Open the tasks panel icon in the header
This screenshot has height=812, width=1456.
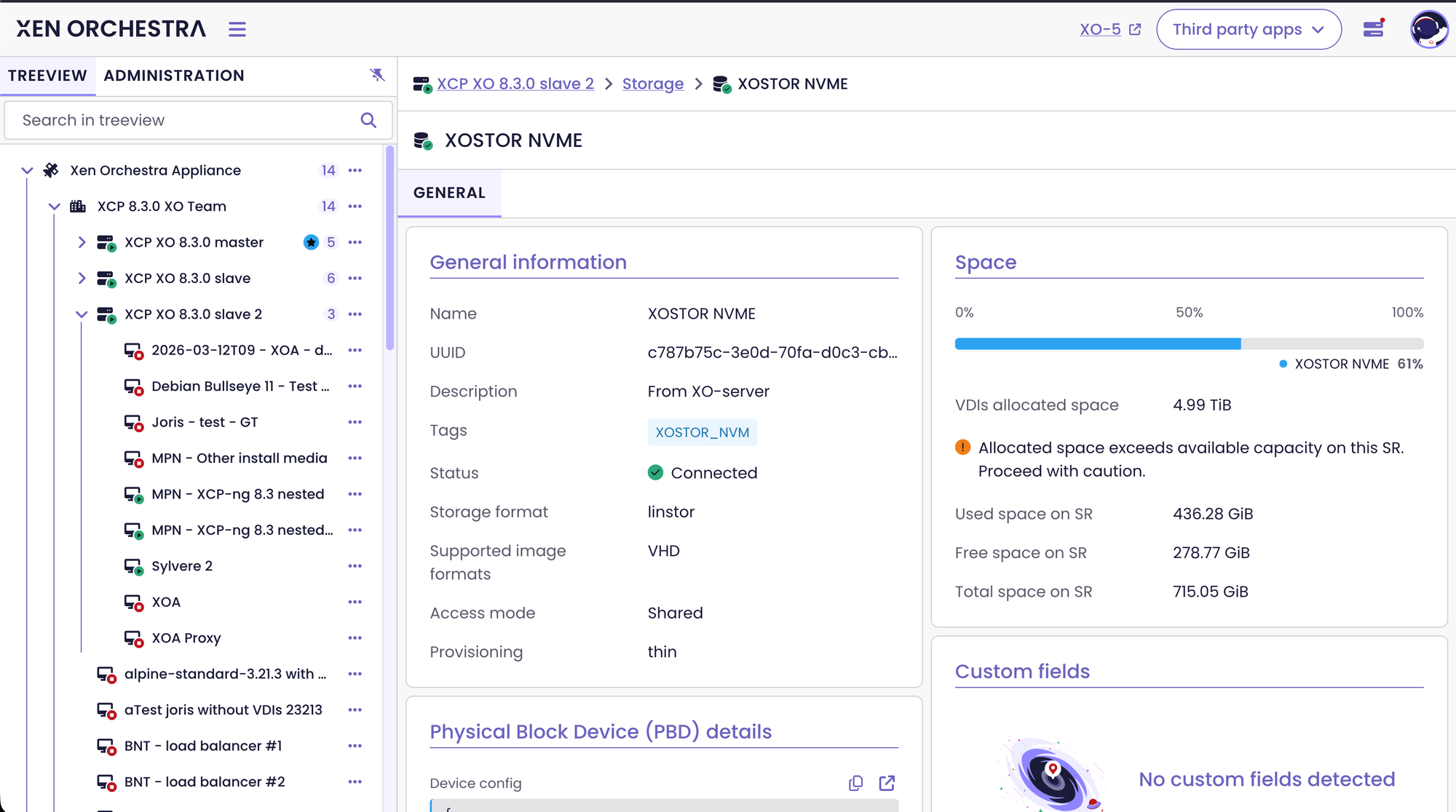[1374, 28]
